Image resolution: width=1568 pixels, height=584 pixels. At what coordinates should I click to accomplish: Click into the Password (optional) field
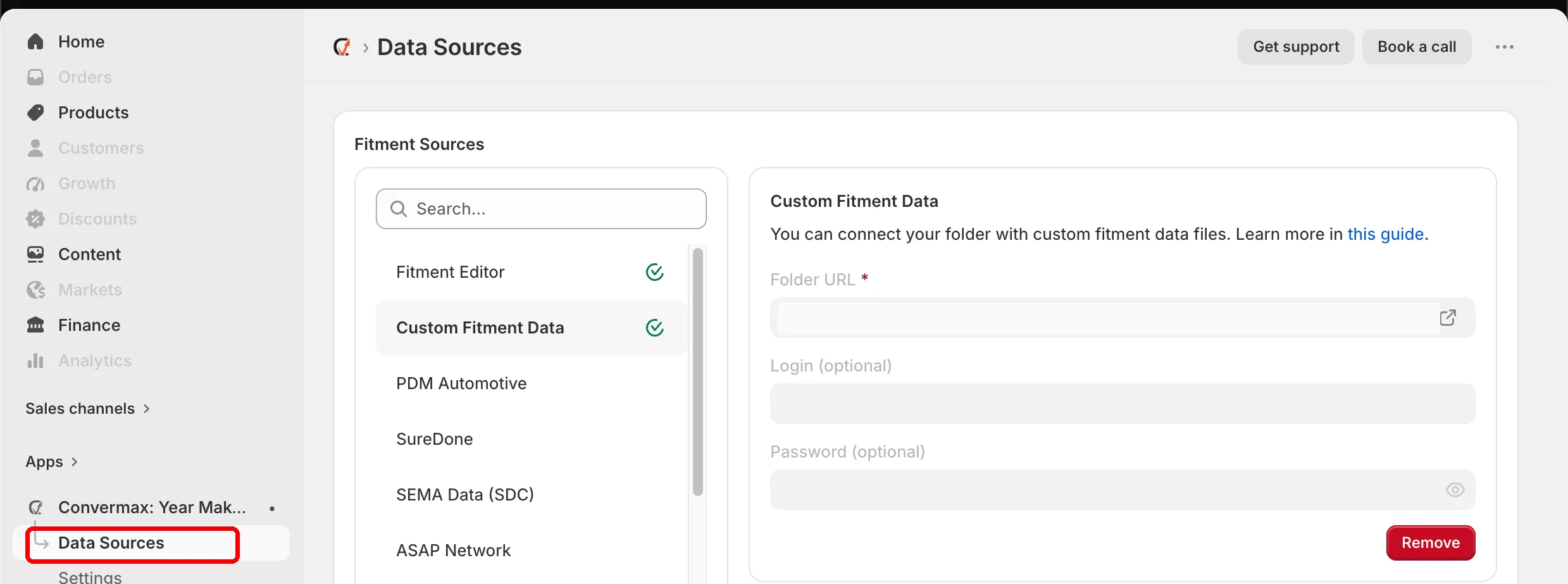click(1123, 490)
